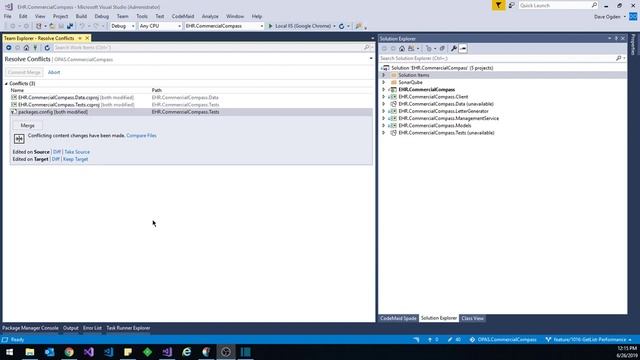Open the feature branch dropdown in status bar

(589, 340)
